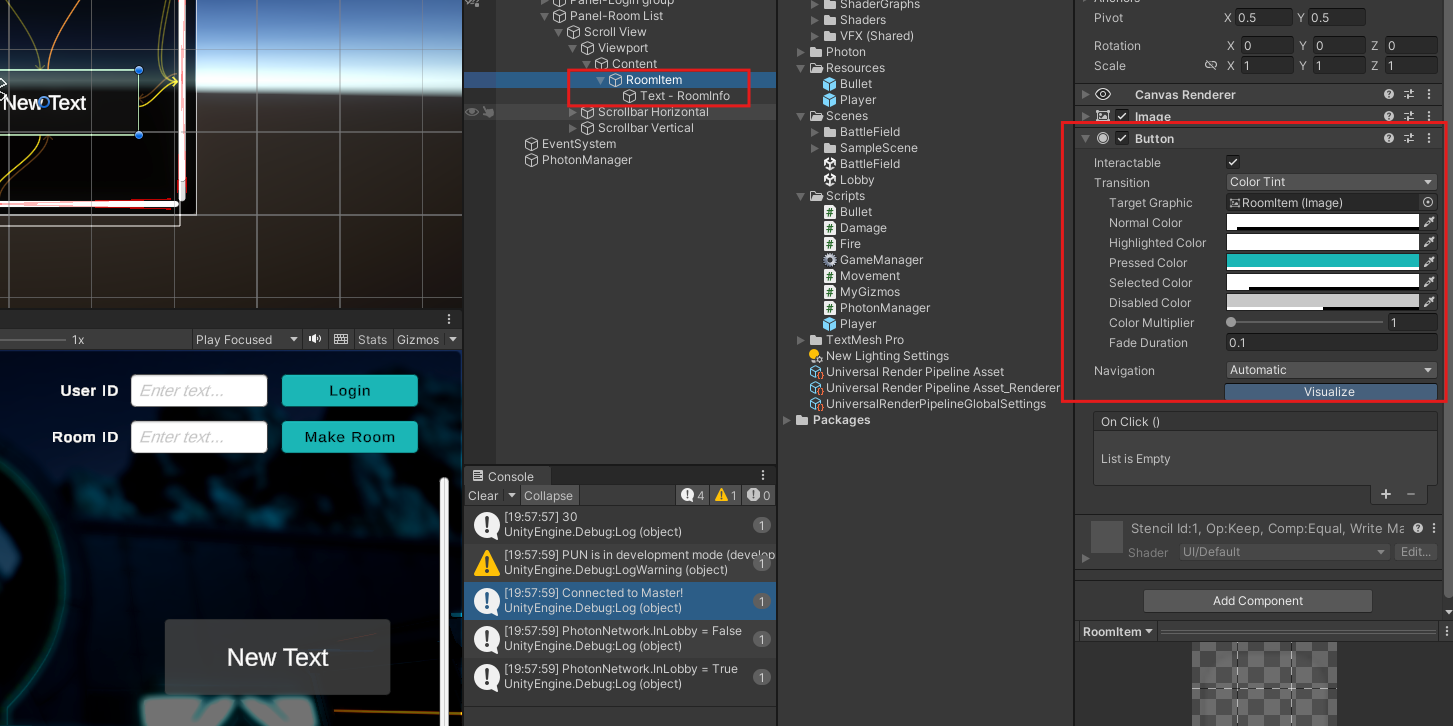Open Button component help icon
The image size is (1453, 726).
[x=1389, y=139]
